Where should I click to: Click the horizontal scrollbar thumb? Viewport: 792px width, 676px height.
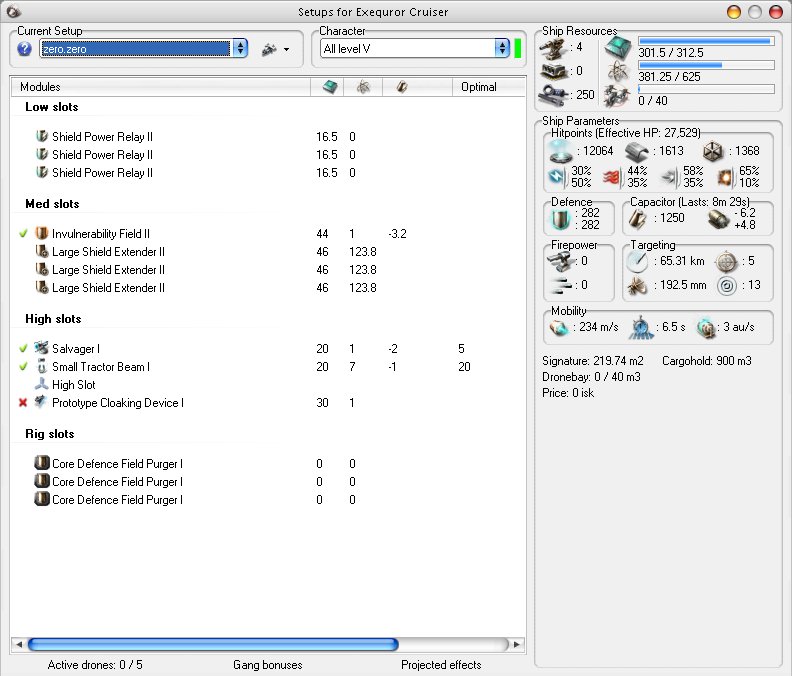213,644
